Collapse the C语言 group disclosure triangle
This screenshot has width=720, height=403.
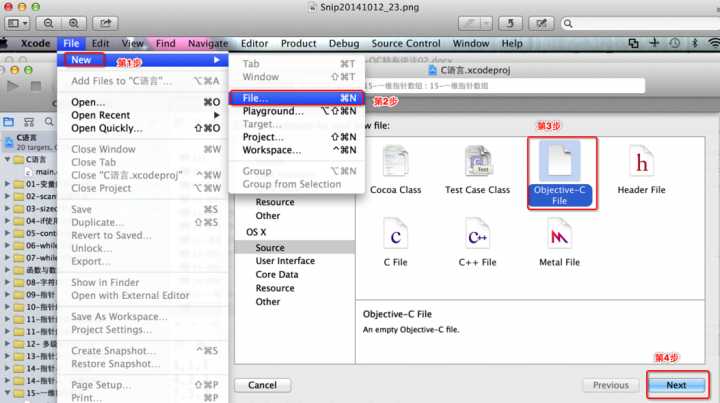pos(7,159)
